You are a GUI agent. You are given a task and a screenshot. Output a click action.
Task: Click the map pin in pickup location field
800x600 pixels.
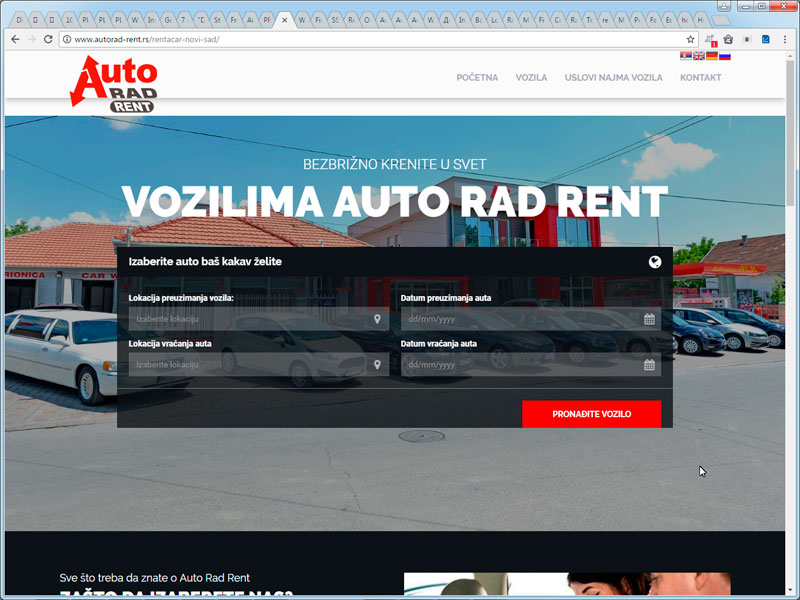tap(377, 319)
